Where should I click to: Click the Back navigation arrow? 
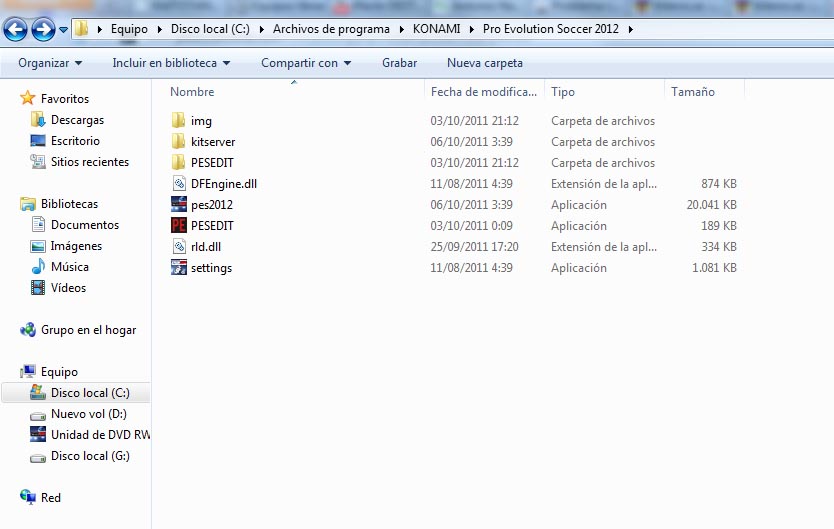click(15, 29)
